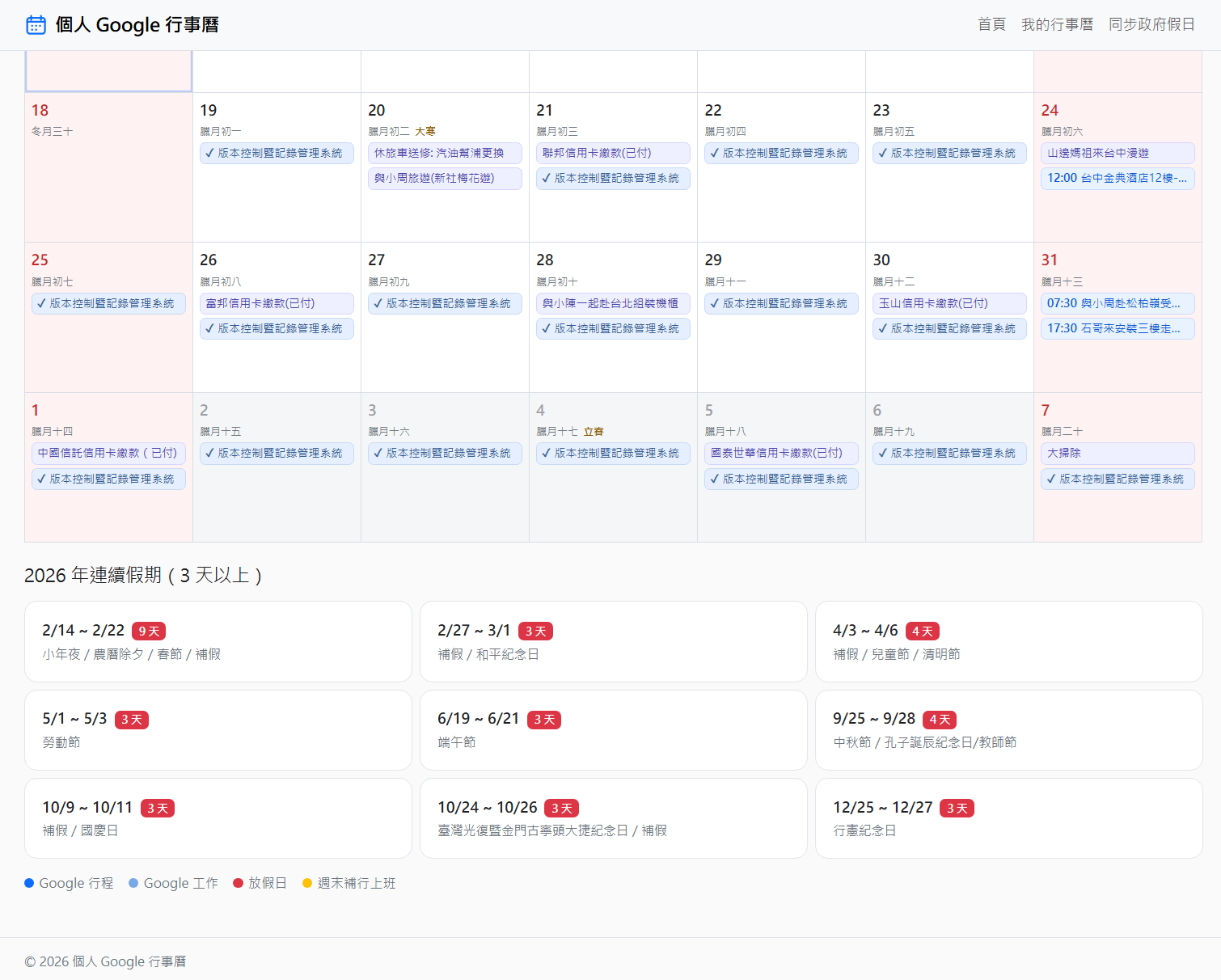The width and height of the screenshot is (1221, 980).
Task: Select the 9/25 ~ 9/28 中秋節 card
Action: tap(1008, 730)
